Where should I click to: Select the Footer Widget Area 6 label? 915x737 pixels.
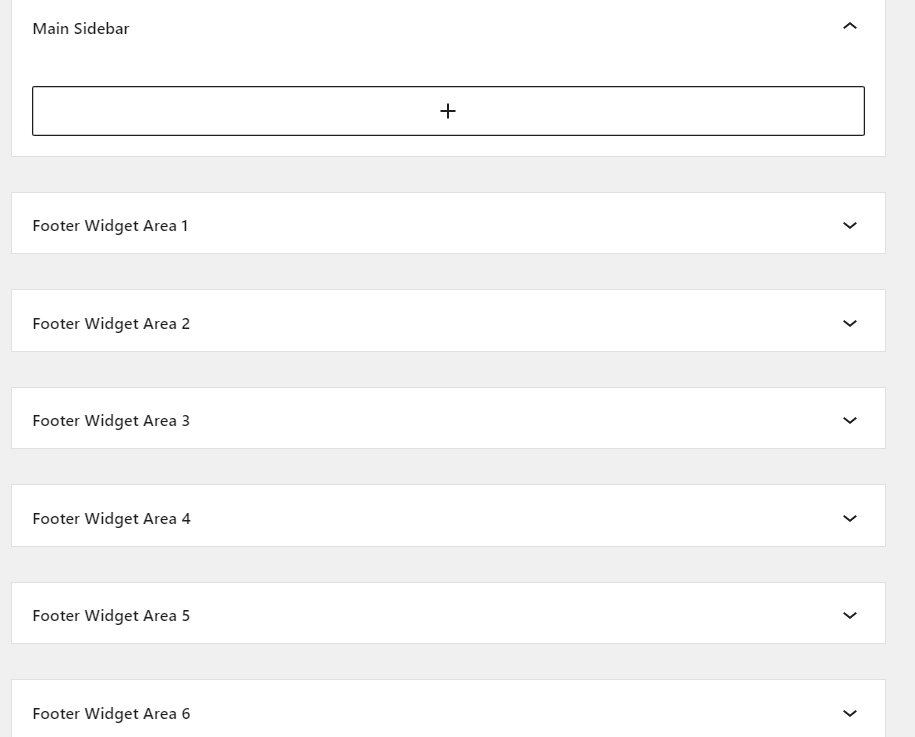pos(111,714)
